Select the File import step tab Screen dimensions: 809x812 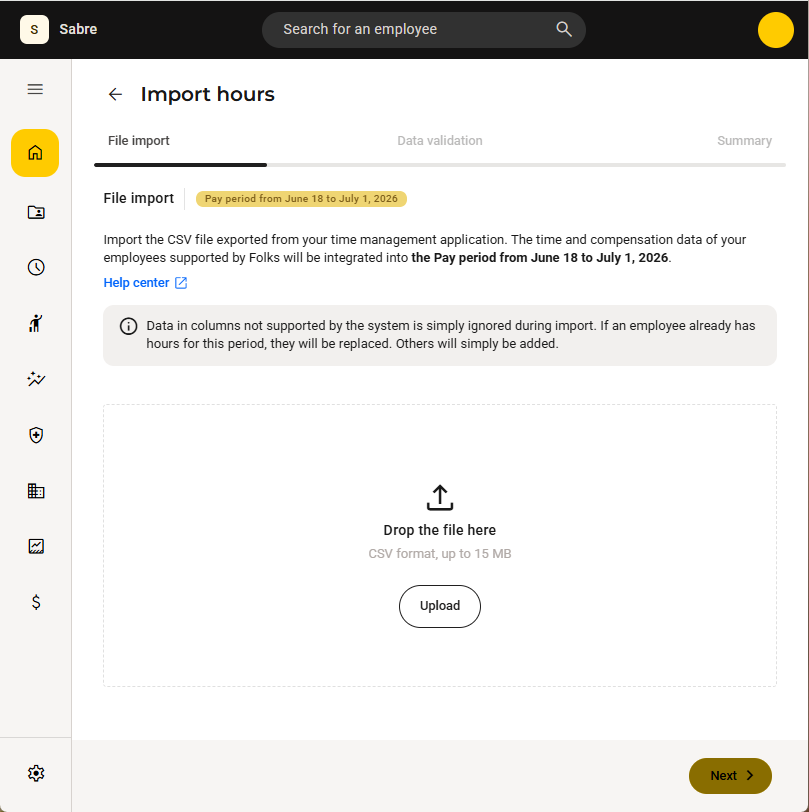click(x=138, y=141)
